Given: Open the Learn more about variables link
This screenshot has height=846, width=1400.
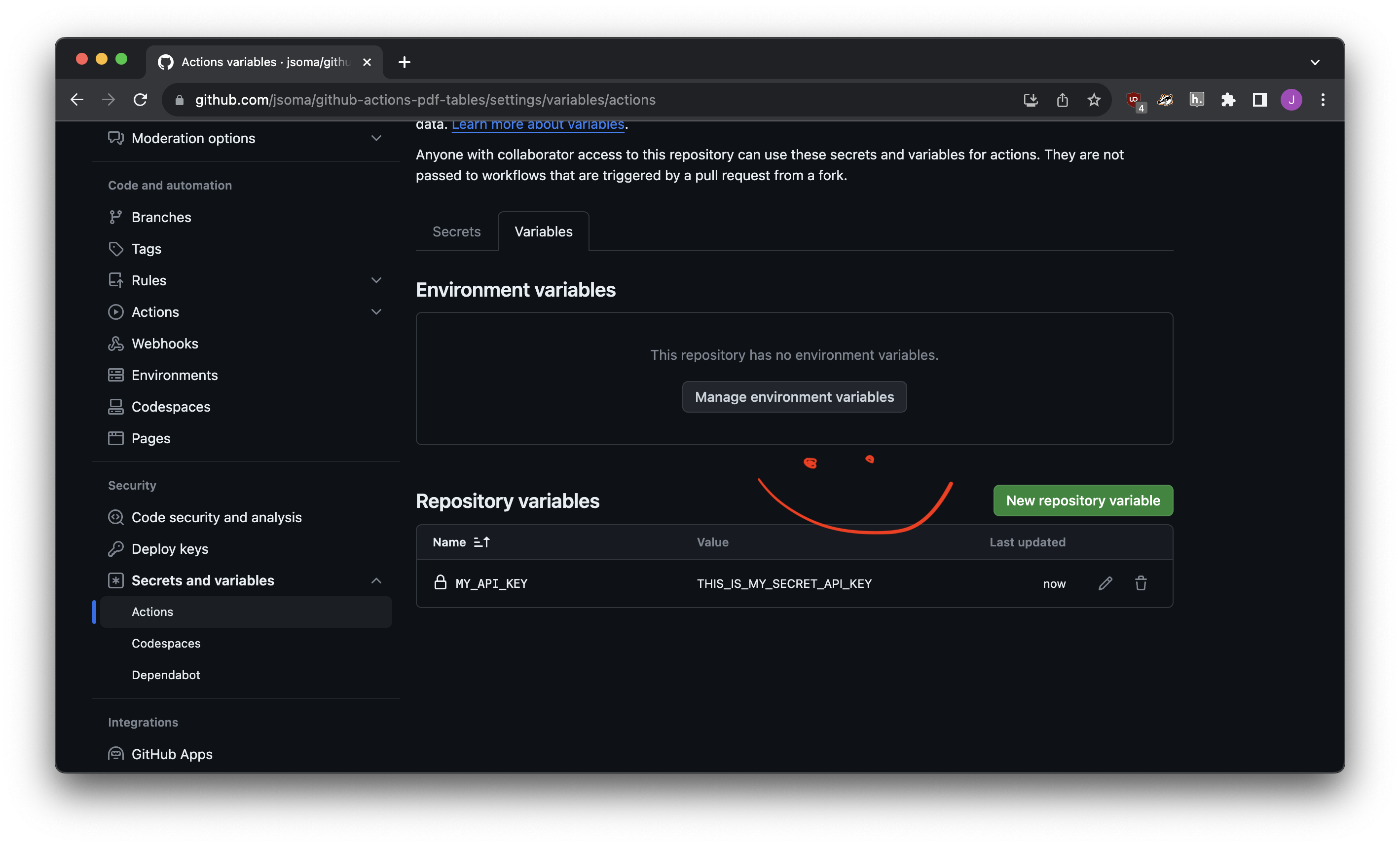Looking at the screenshot, I should pyautogui.click(x=538, y=124).
